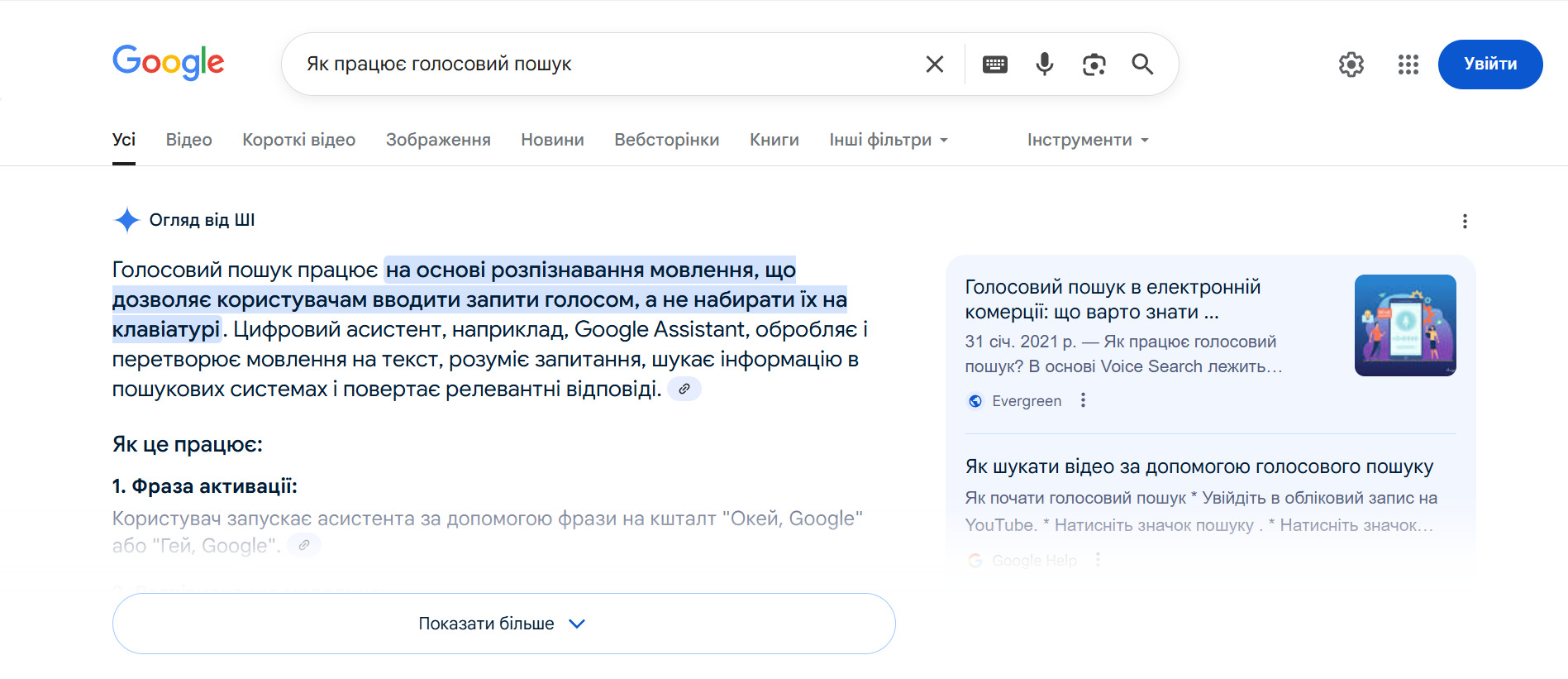Submit search with the magnifying glass icon
This screenshot has width=1568, height=679.
[x=1142, y=64]
